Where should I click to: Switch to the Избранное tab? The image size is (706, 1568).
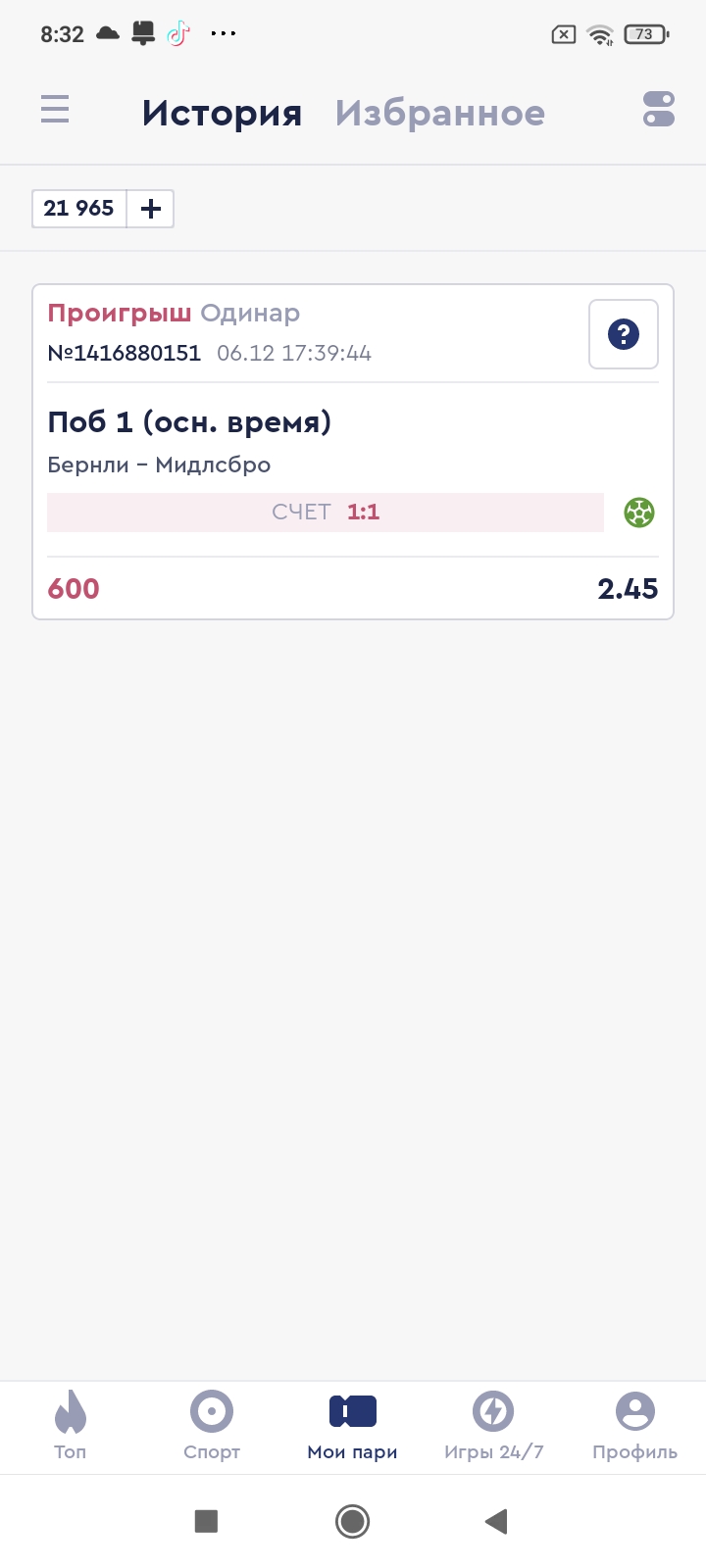440,113
